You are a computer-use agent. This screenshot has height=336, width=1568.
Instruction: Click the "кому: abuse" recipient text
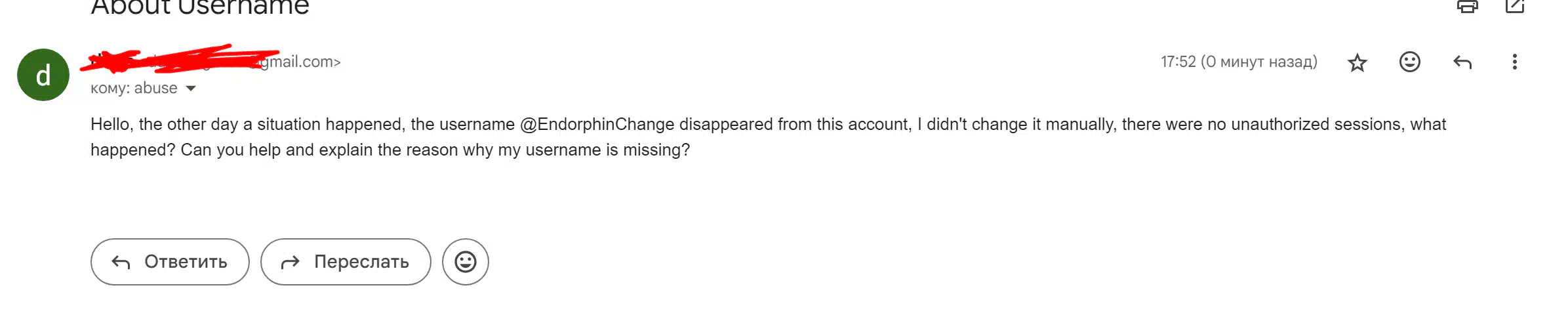click(x=134, y=89)
